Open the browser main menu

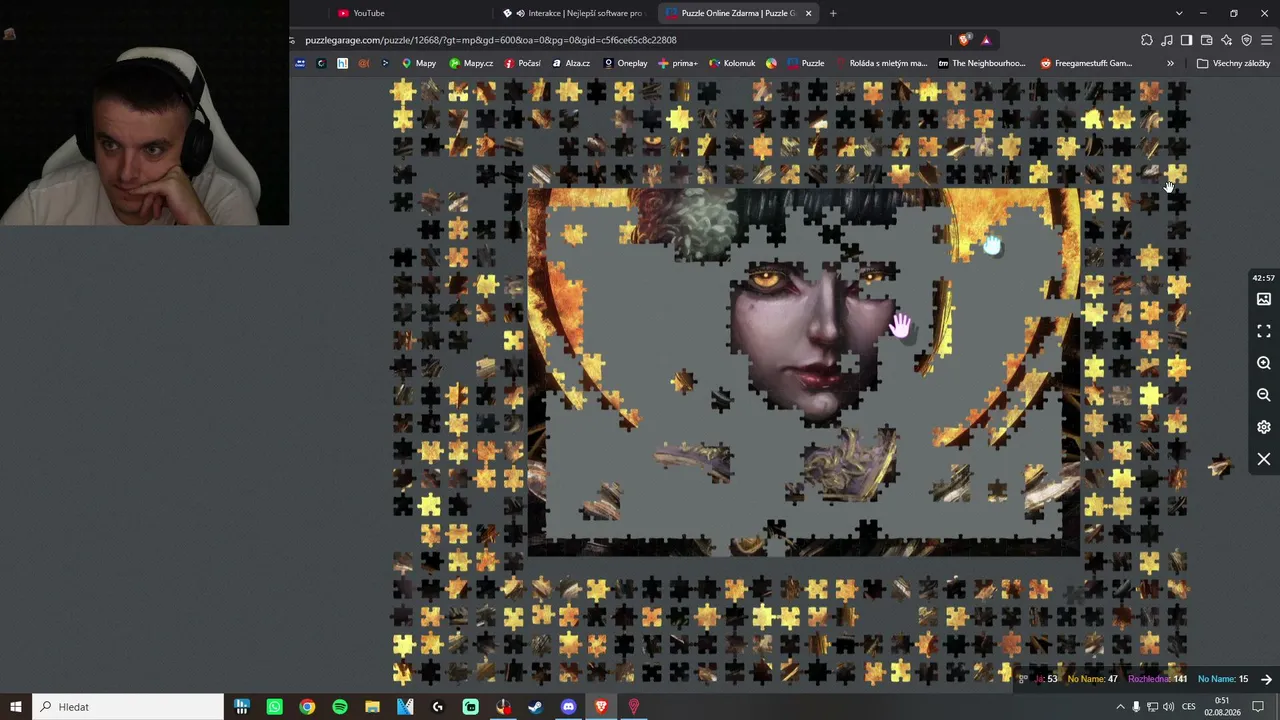[1266, 40]
